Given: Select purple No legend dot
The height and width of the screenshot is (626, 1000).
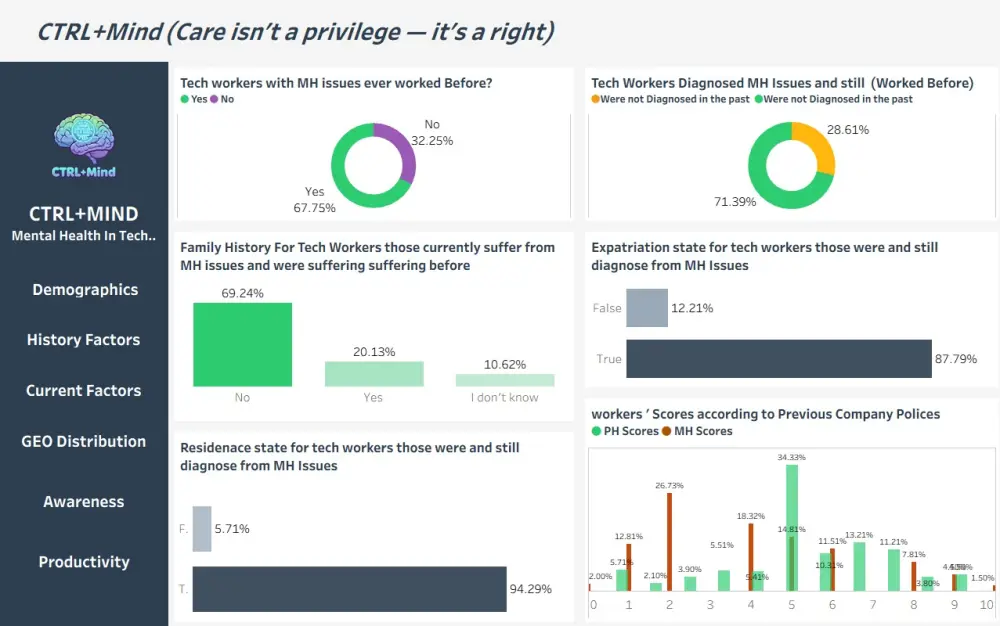Looking at the screenshot, I should (x=214, y=99).
